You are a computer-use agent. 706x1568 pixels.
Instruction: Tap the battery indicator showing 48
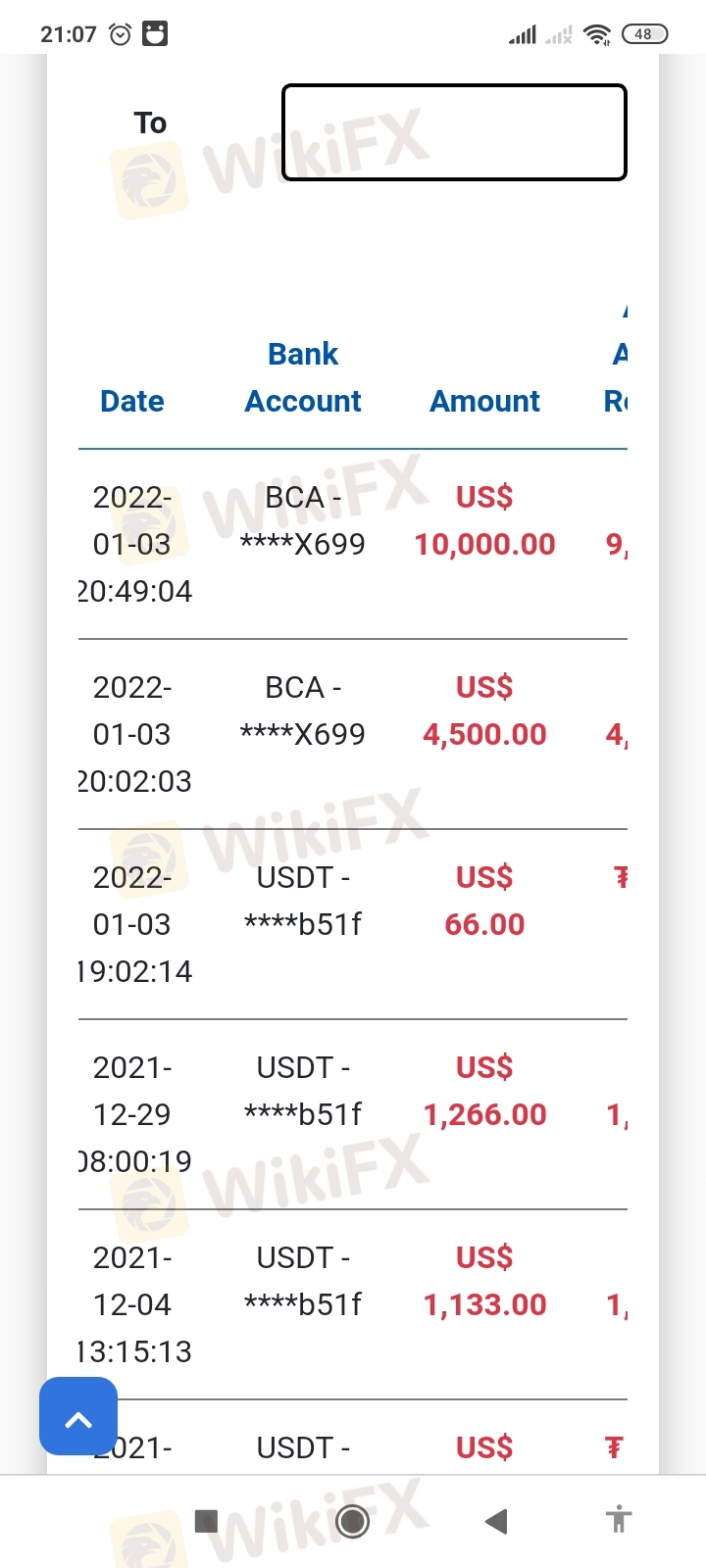[644, 34]
